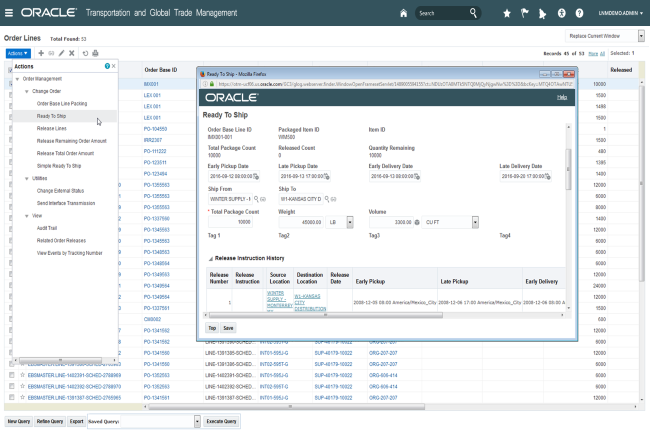Click the pencil edit icon in the toolbar

pyautogui.click(x=61, y=53)
